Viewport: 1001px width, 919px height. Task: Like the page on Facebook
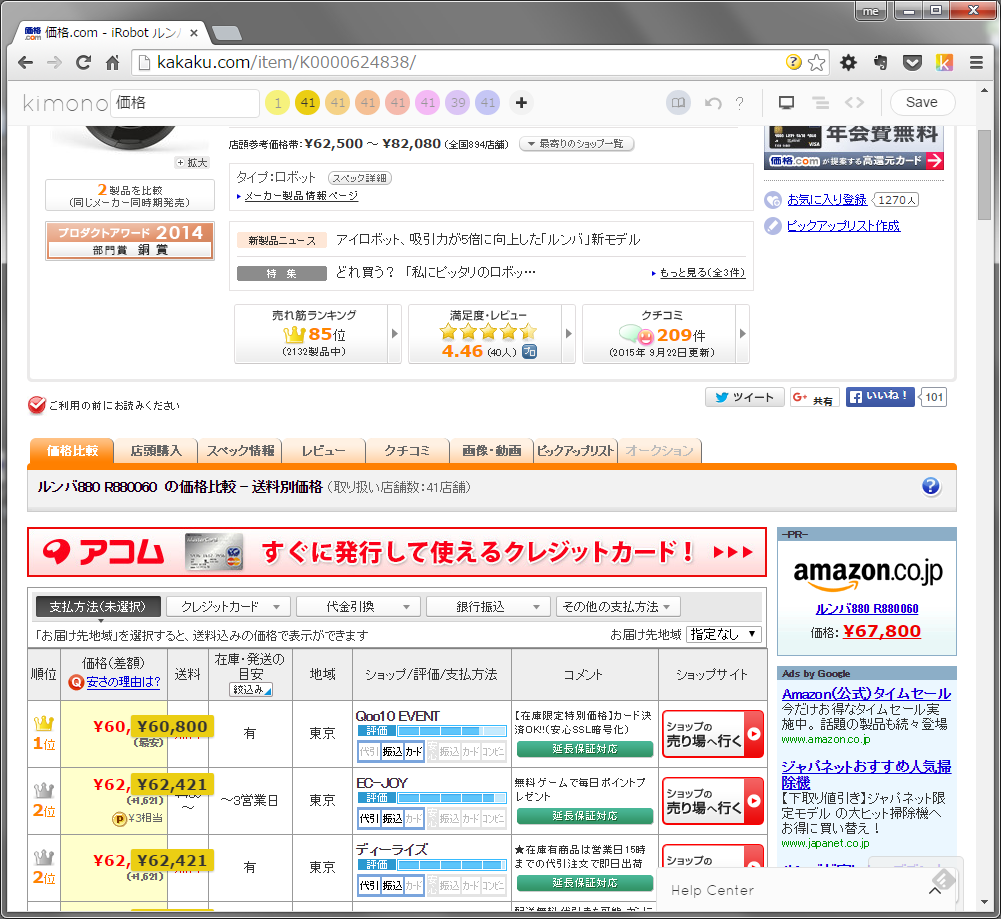[x=880, y=397]
